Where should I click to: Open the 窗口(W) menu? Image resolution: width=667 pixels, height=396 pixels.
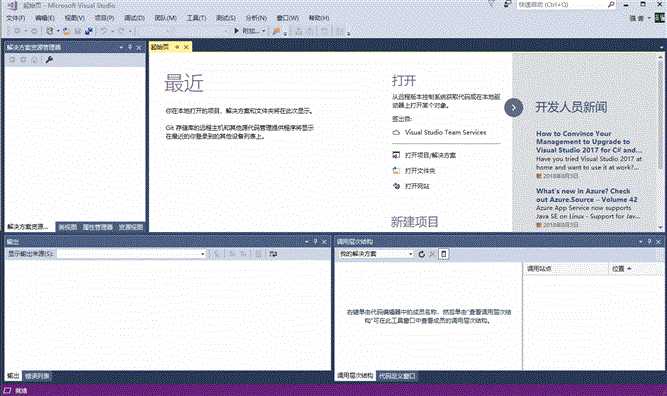click(288, 18)
